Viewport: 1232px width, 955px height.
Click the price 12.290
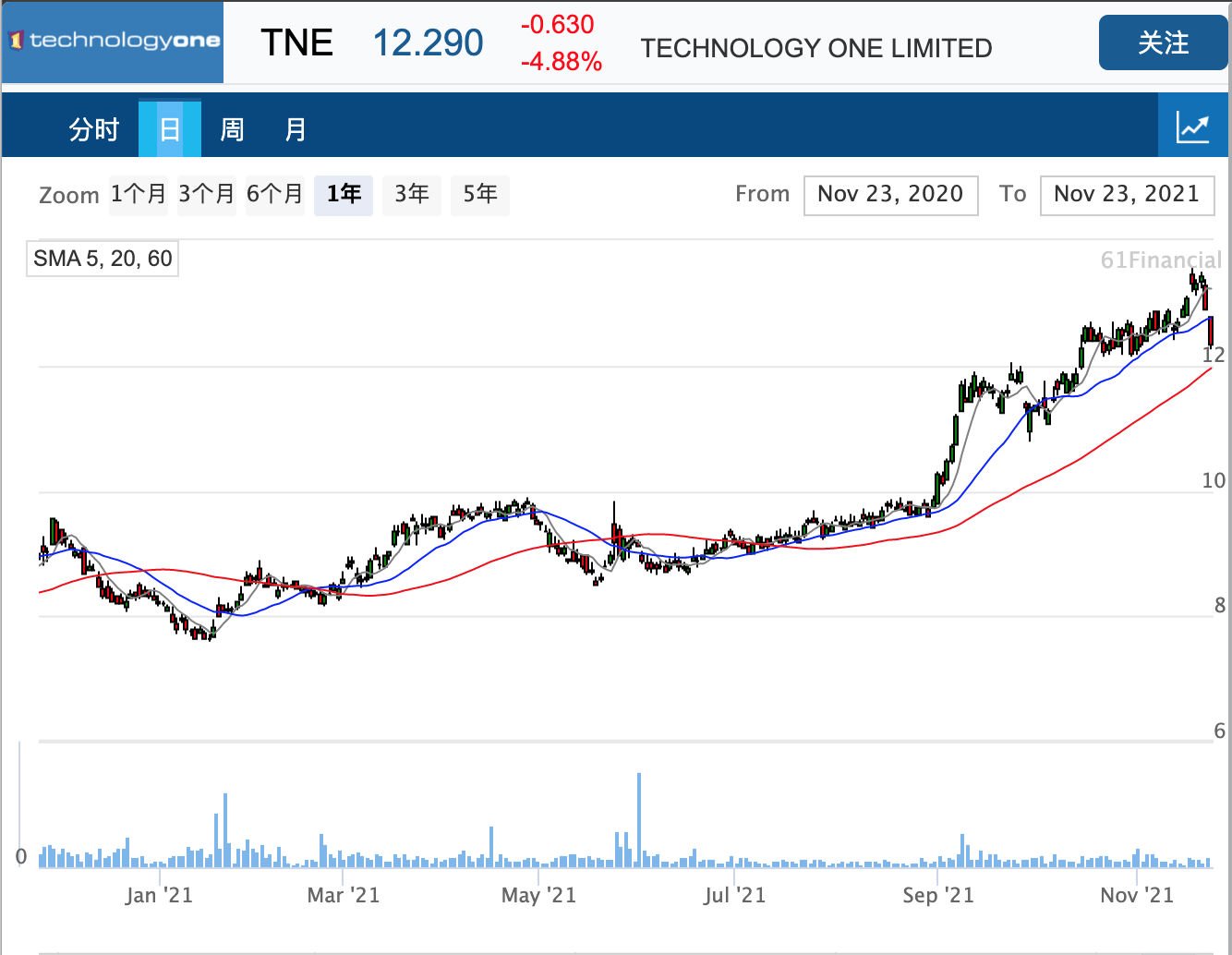428,42
